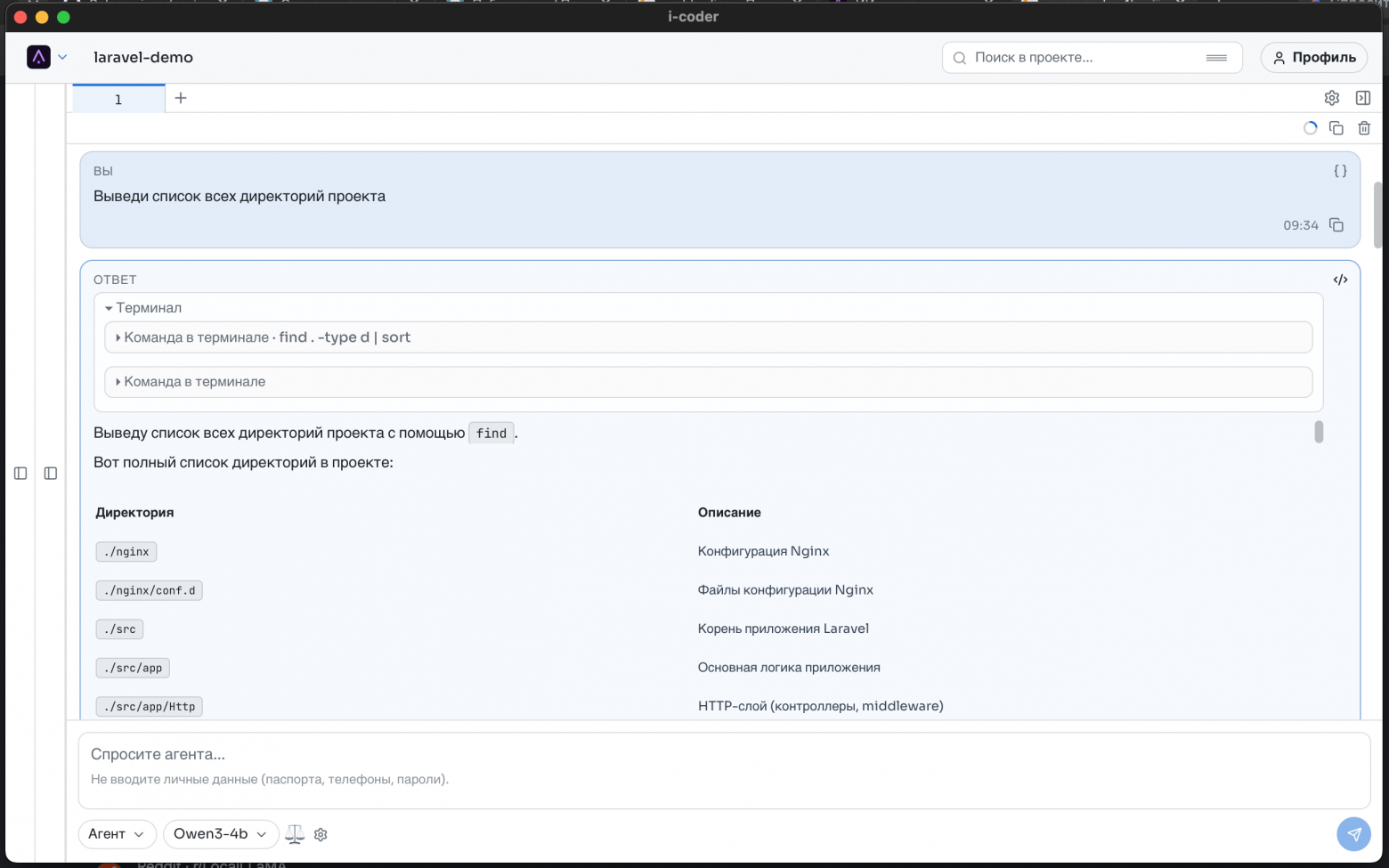The width and height of the screenshot is (1389, 868).
Task: Open the Агент mode dropdown
Action: pos(117,834)
